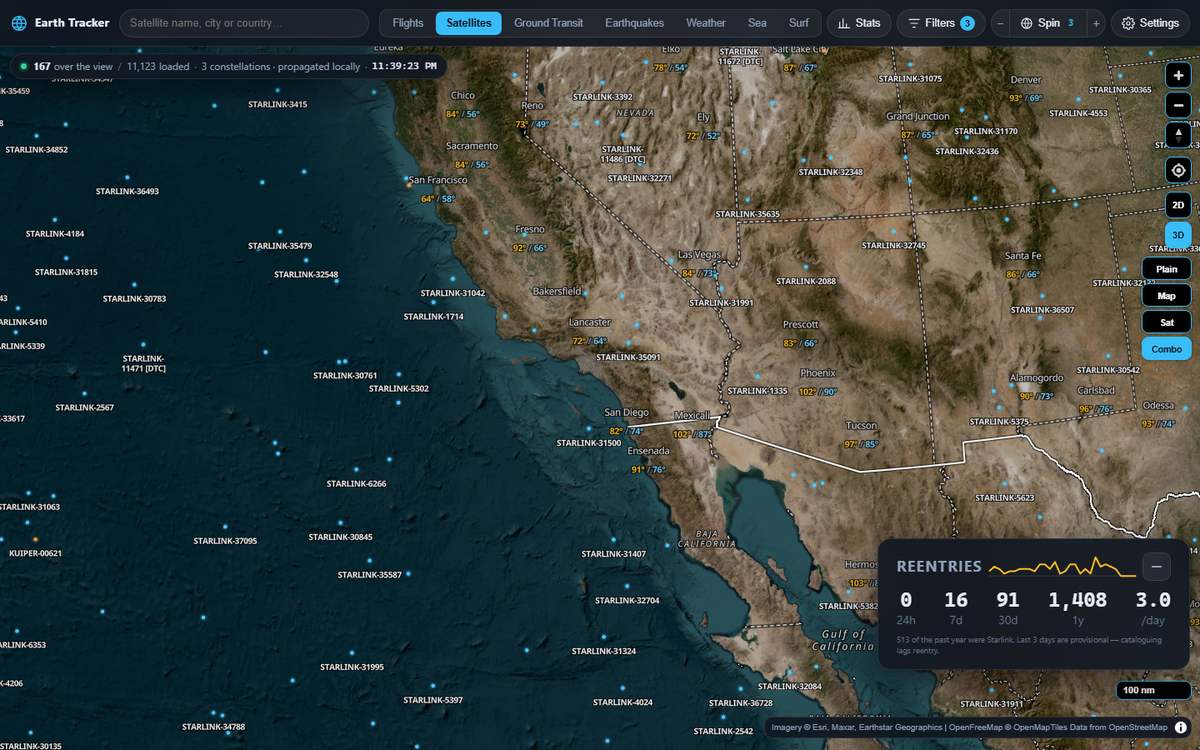This screenshot has height=750, width=1200.
Task: Select satellite STARLINK-31042
Action: tap(452, 293)
